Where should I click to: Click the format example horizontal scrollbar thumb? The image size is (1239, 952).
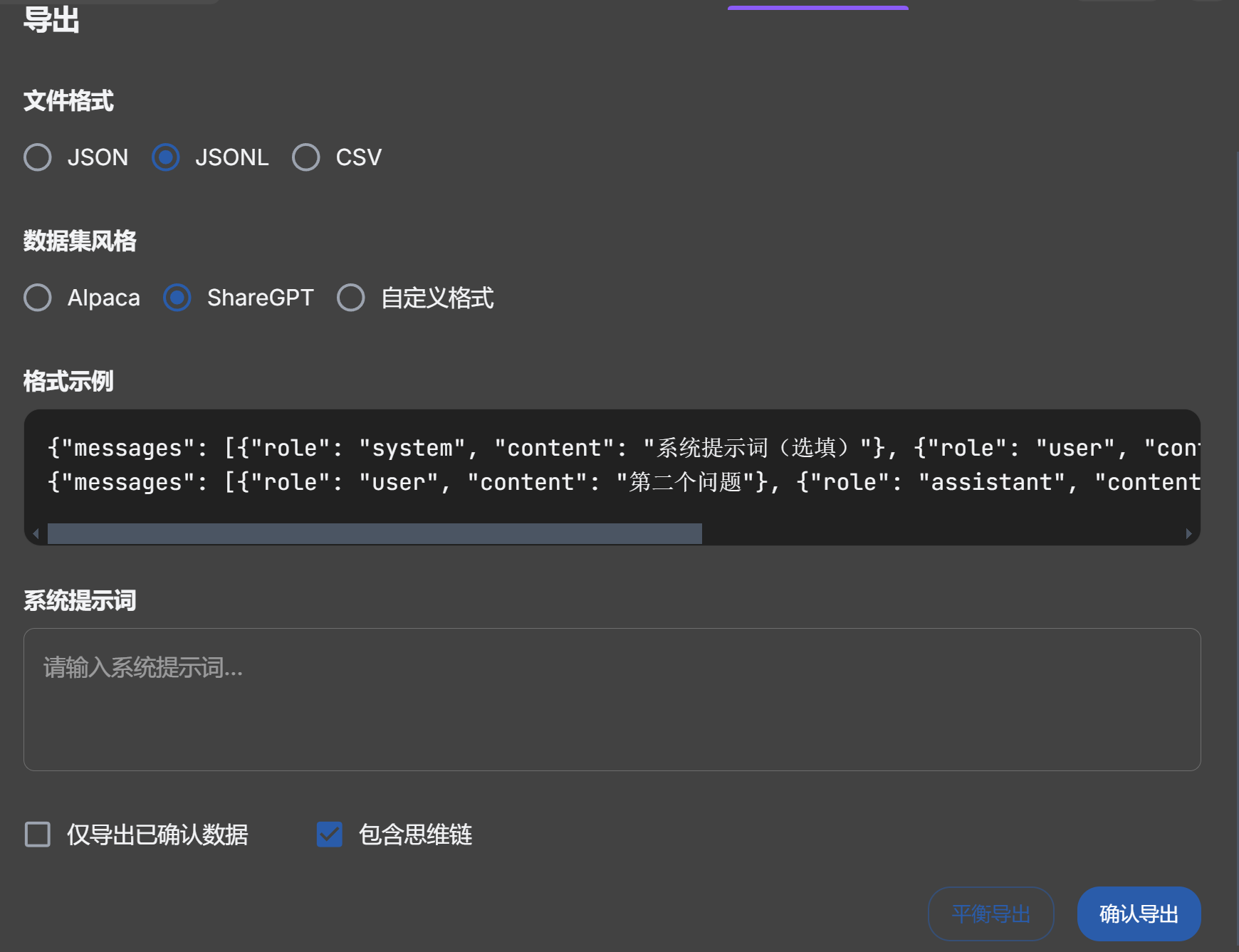coord(375,533)
